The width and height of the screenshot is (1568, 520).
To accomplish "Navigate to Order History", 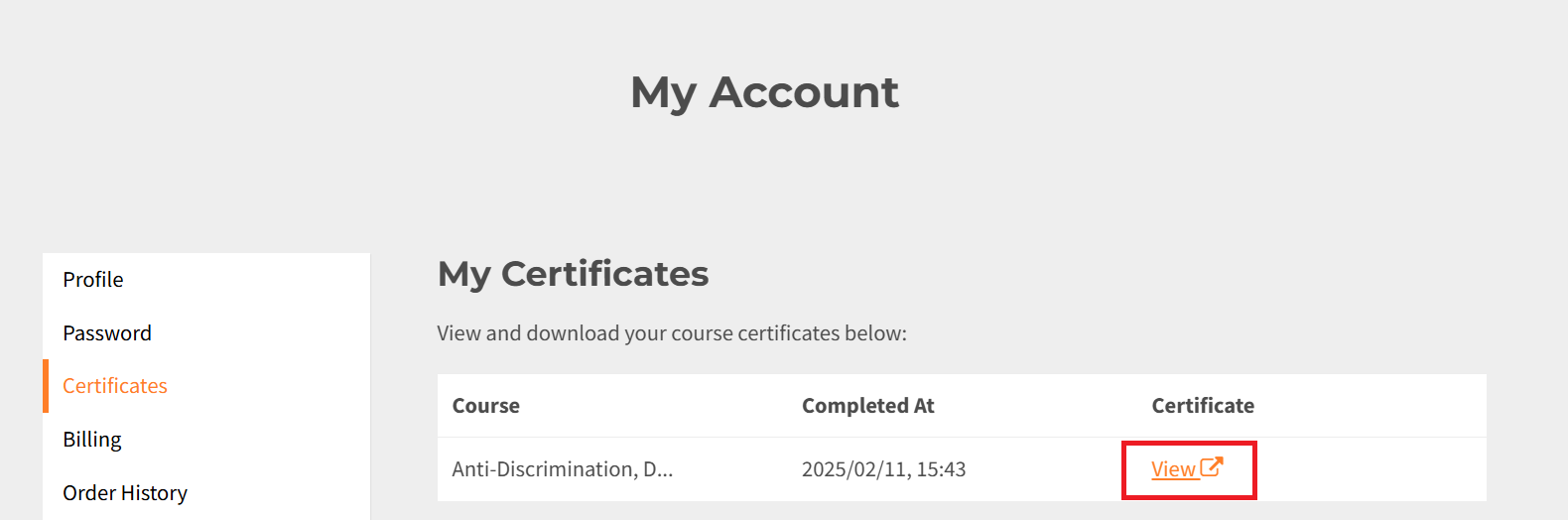I will (125, 493).
